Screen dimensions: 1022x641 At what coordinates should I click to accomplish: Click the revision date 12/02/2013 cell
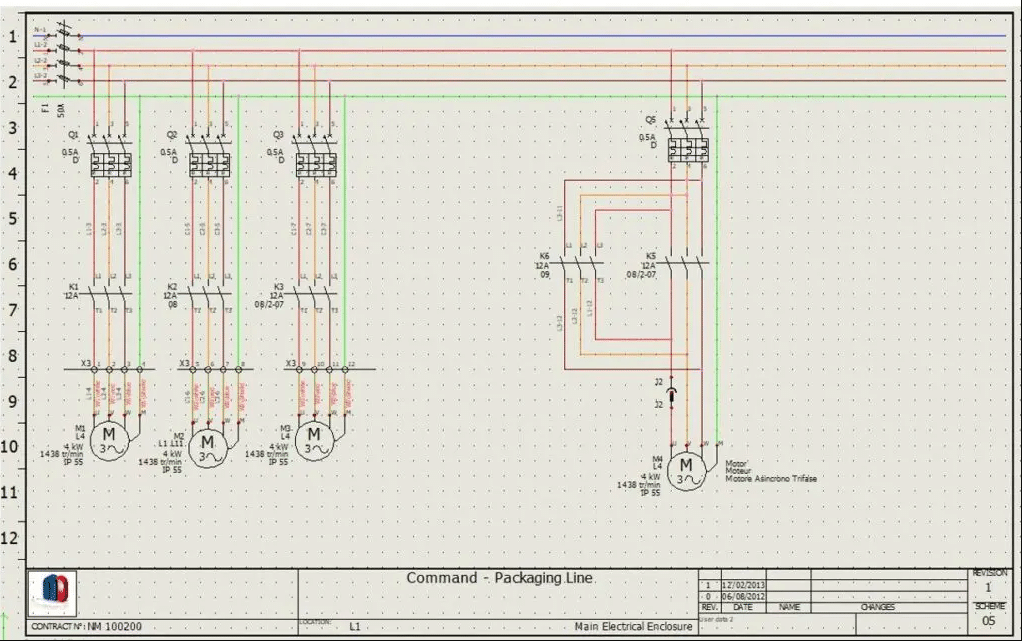pyautogui.click(x=741, y=585)
